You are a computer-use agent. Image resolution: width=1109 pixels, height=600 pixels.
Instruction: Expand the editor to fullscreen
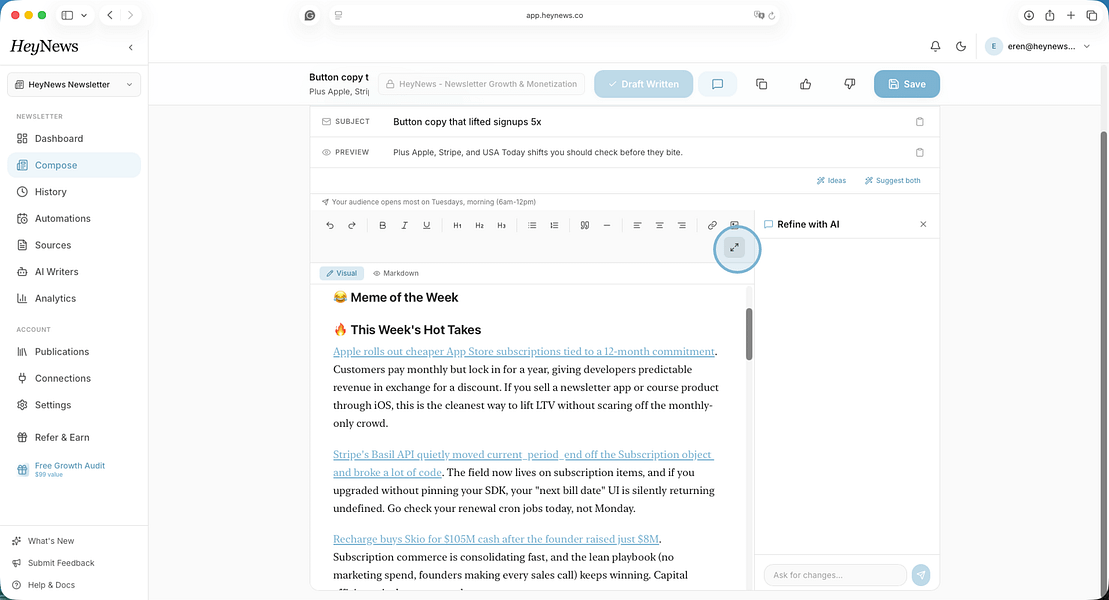[x=735, y=248]
